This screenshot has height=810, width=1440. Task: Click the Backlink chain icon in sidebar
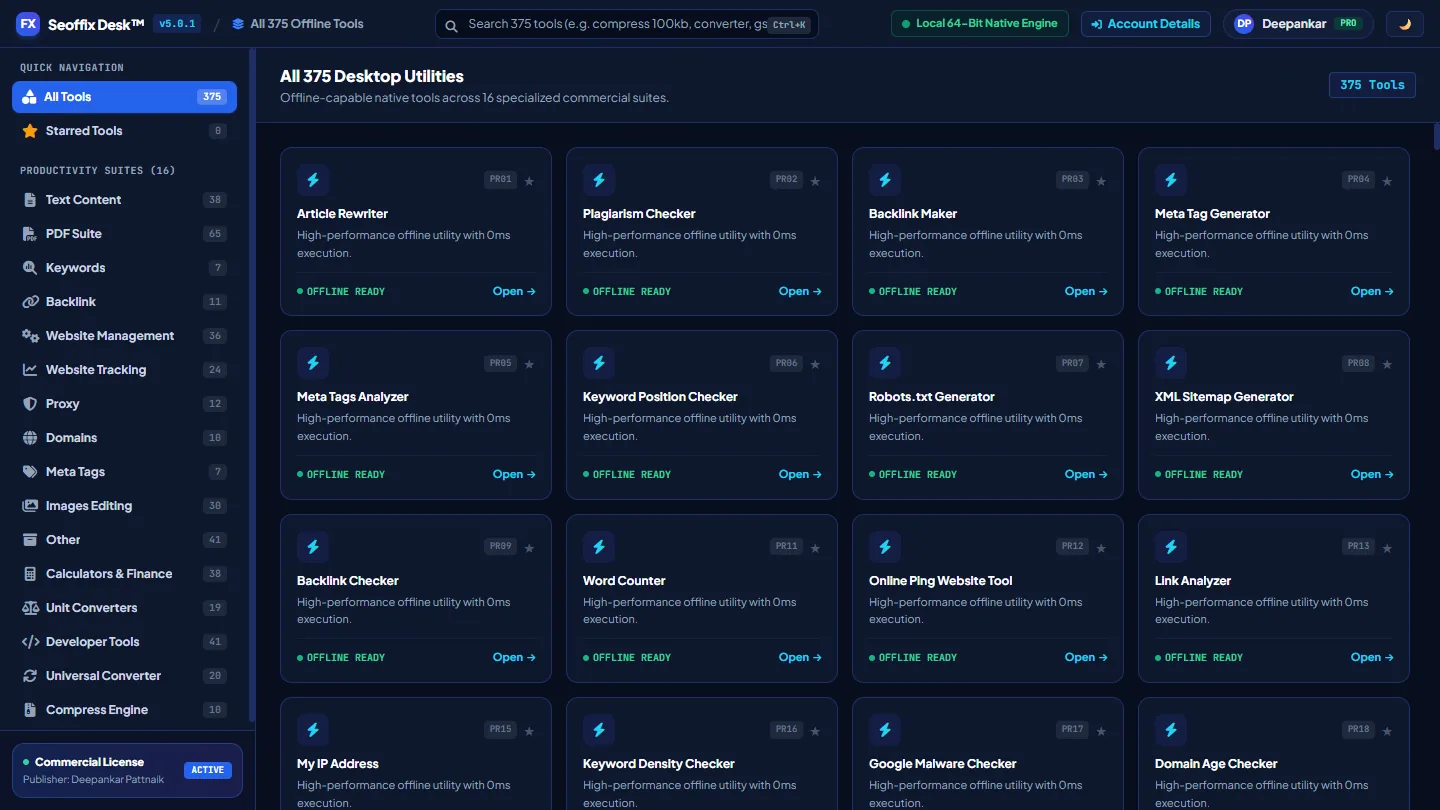click(30, 302)
